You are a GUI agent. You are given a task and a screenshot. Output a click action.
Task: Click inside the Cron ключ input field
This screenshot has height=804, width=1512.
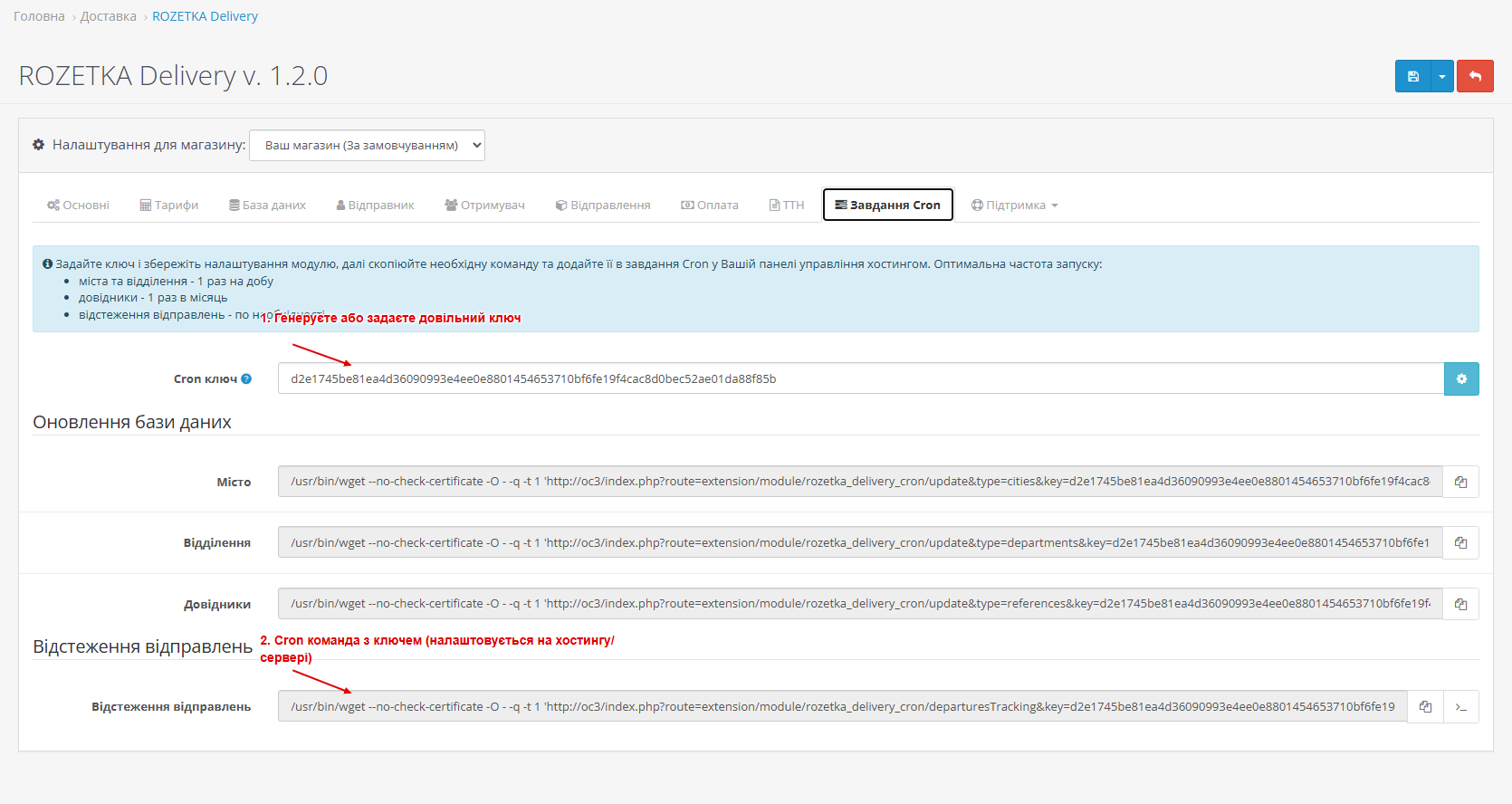861,378
